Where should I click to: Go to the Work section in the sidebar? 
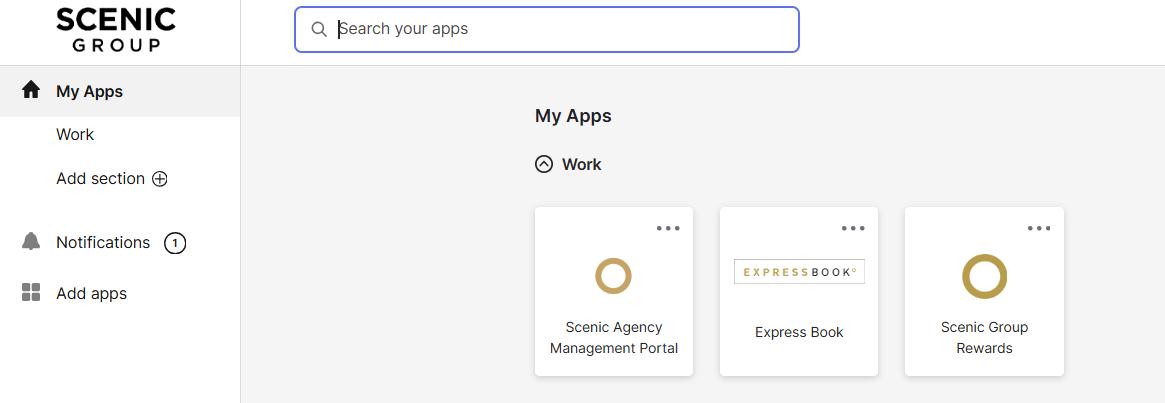pyautogui.click(x=75, y=134)
